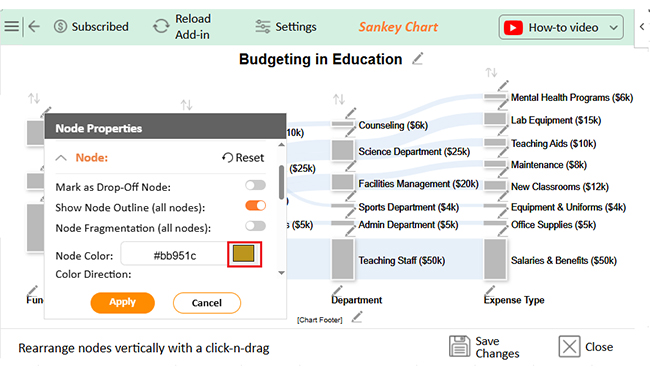
Task: Click the pencil icon next to Chart Footer
Action: (357, 318)
